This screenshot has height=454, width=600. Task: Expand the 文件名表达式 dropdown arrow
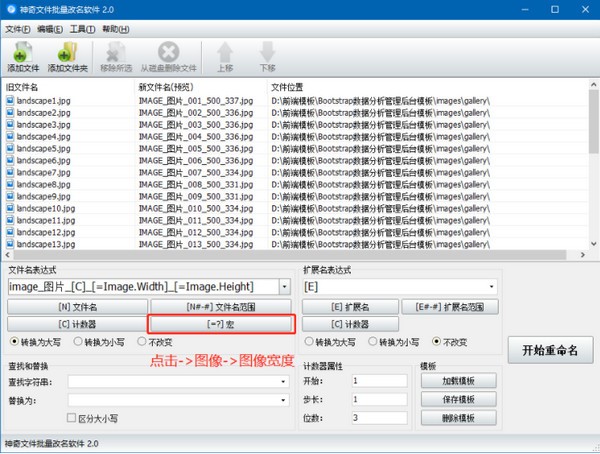285,287
